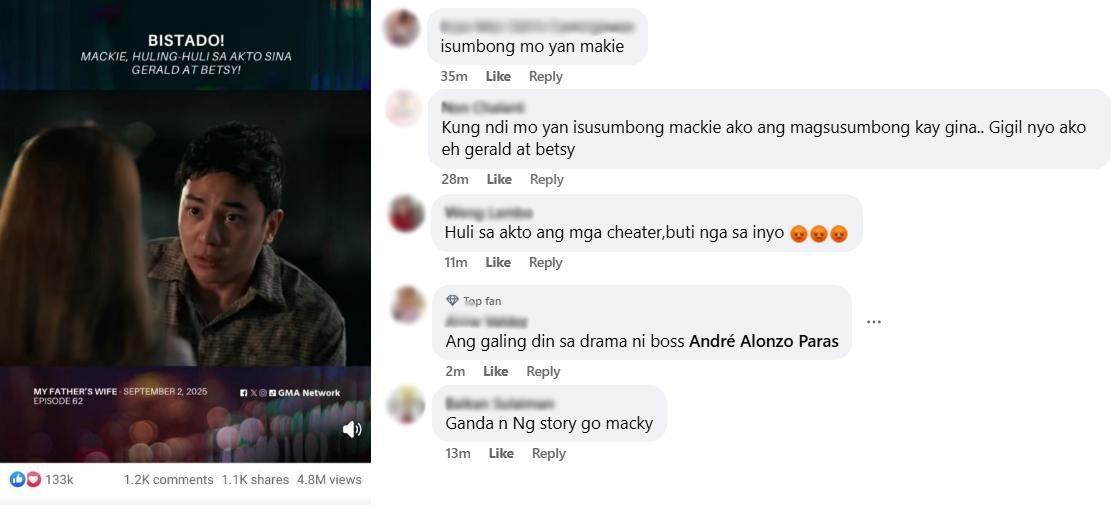Open the 1.2K comments list
This screenshot has height=505, width=1111.
click(x=169, y=480)
